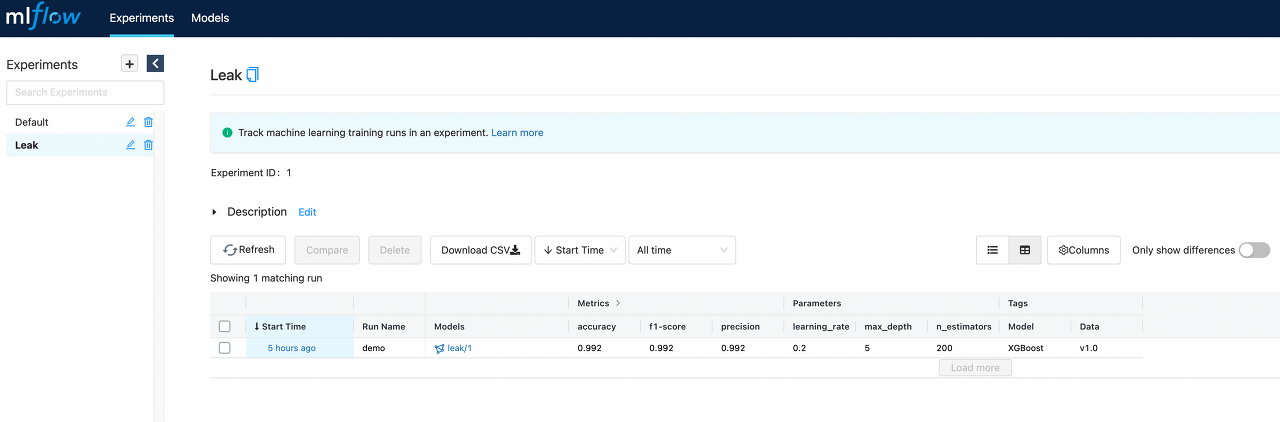Copy the Leak experiment name
The image size is (1280, 422).
pos(252,75)
